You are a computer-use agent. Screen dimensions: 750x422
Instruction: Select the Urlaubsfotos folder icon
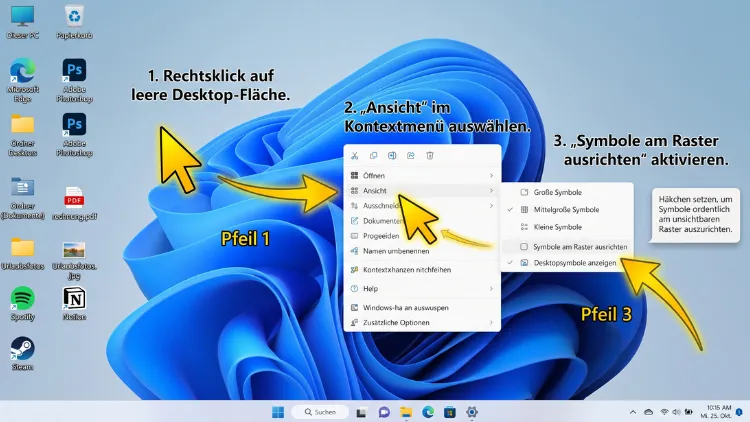(x=22, y=247)
